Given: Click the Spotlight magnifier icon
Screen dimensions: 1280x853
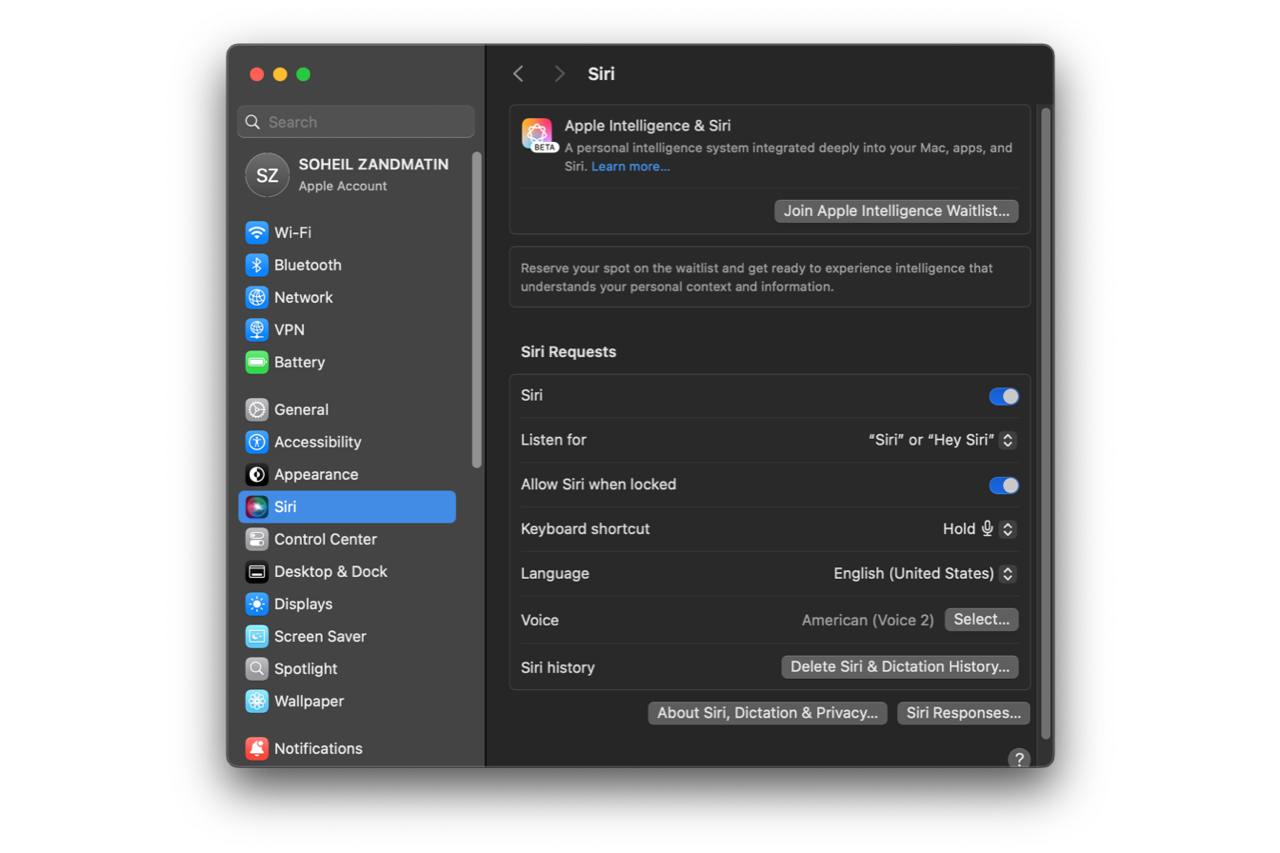Looking at the screenshot, I should pos(257,669).
